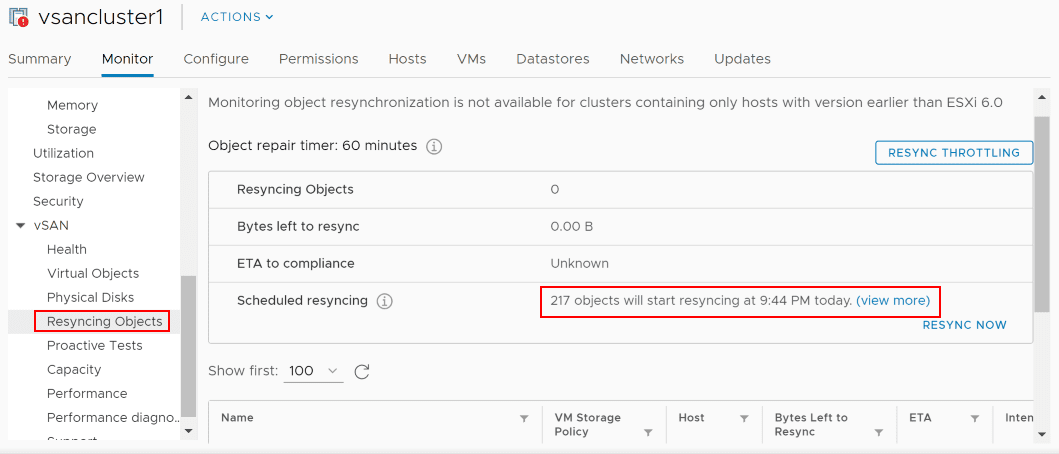
Task: Collapse the vSAN tree section
Action: click(20, 226)
